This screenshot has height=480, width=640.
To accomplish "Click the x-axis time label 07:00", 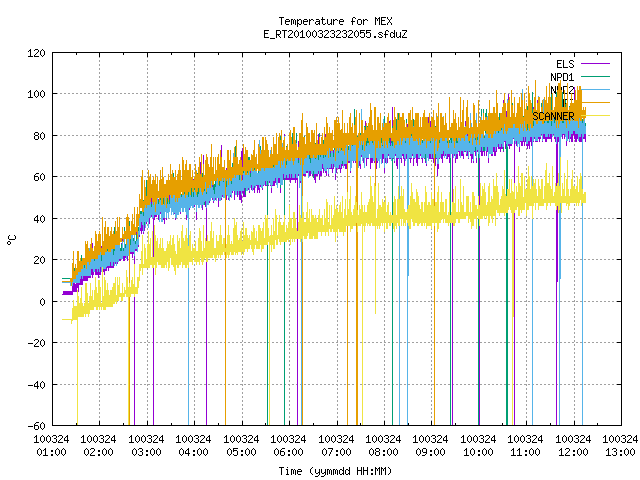I will tap(336, 452).
